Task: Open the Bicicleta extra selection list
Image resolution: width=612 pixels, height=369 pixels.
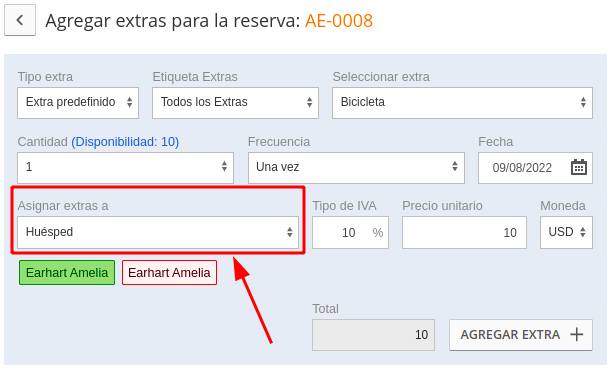Action: tap(462, 103)
